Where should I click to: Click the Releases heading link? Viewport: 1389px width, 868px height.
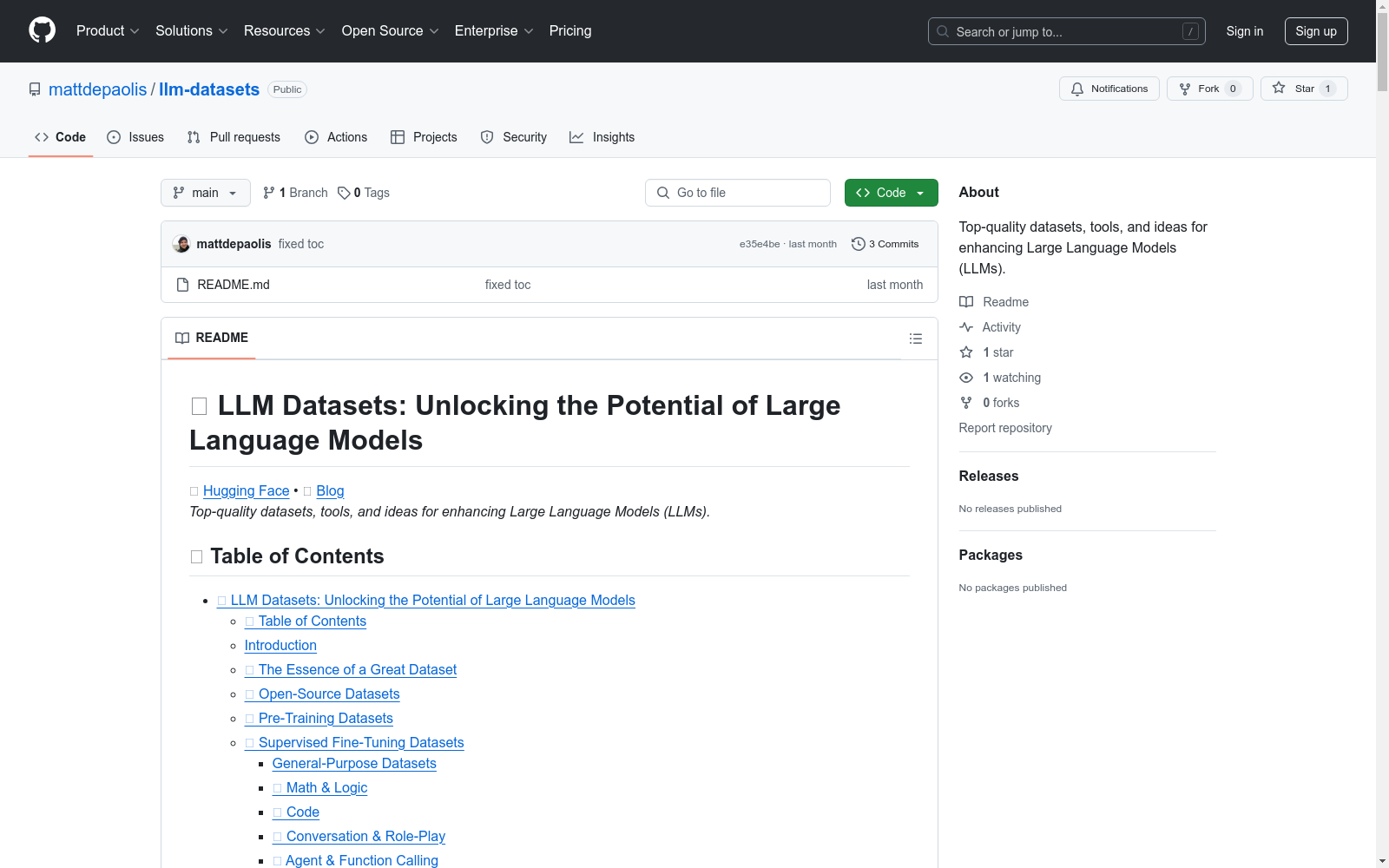pos(989,476)
